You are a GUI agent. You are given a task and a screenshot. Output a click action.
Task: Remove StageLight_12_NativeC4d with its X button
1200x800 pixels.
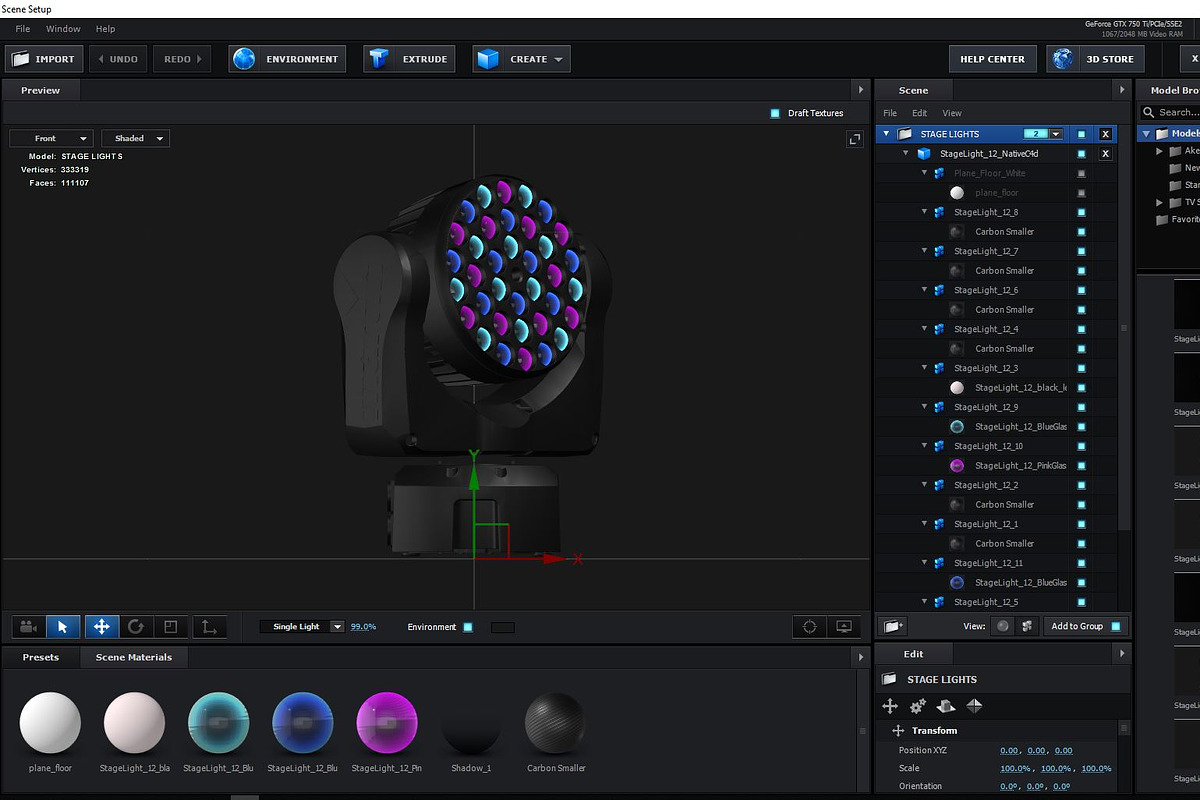[x=1105, y=154]
